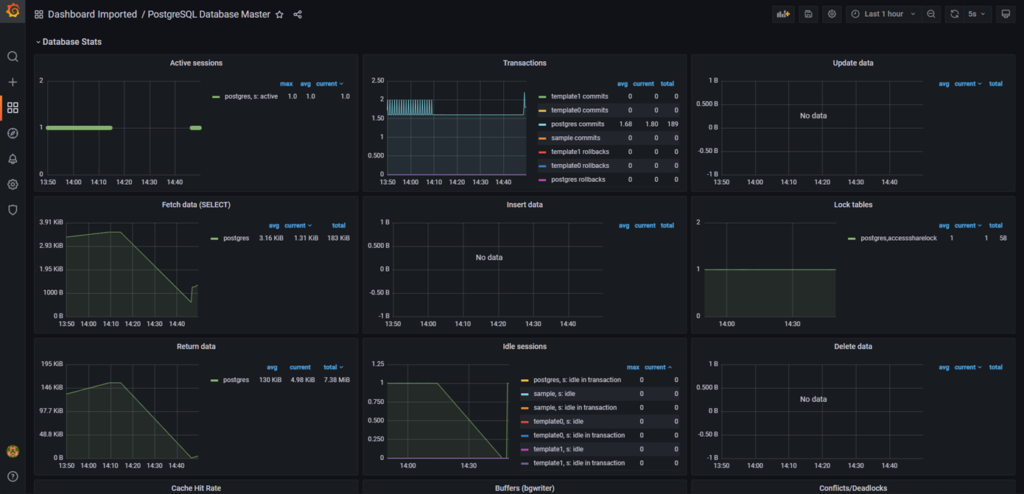
Task: Open the Fetch data (SELECT) panel title menu
Action: click(196, 205)
